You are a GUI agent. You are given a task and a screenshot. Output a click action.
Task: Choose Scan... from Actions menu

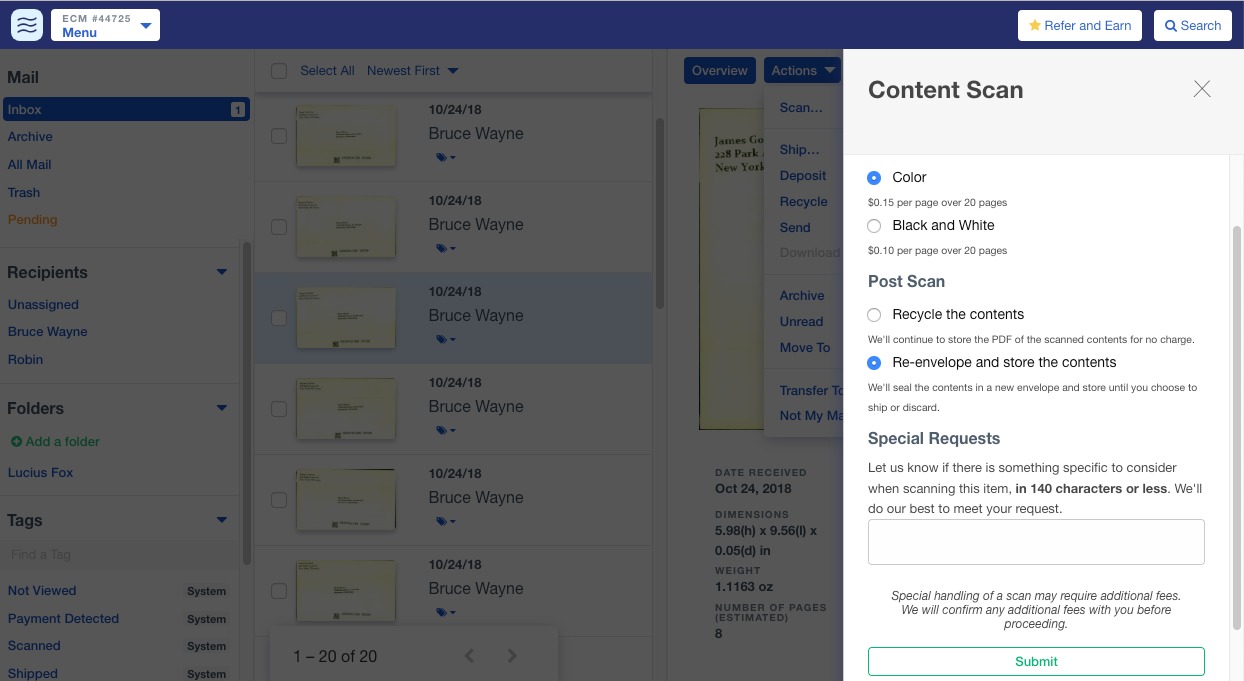coord(801,107)
